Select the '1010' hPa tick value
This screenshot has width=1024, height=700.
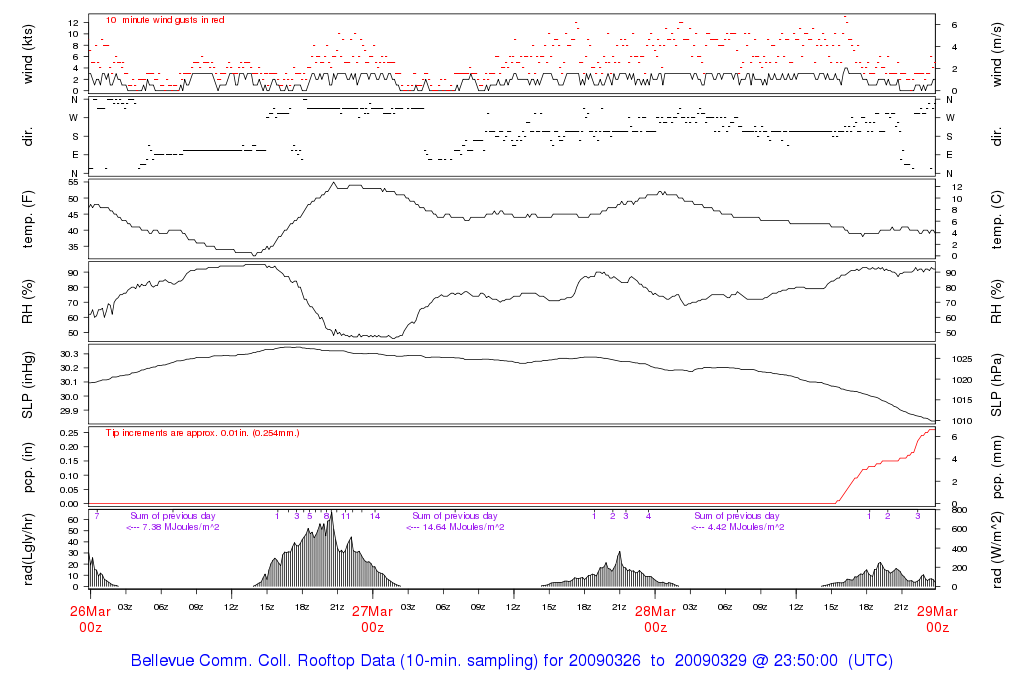(x=961, y=421)
